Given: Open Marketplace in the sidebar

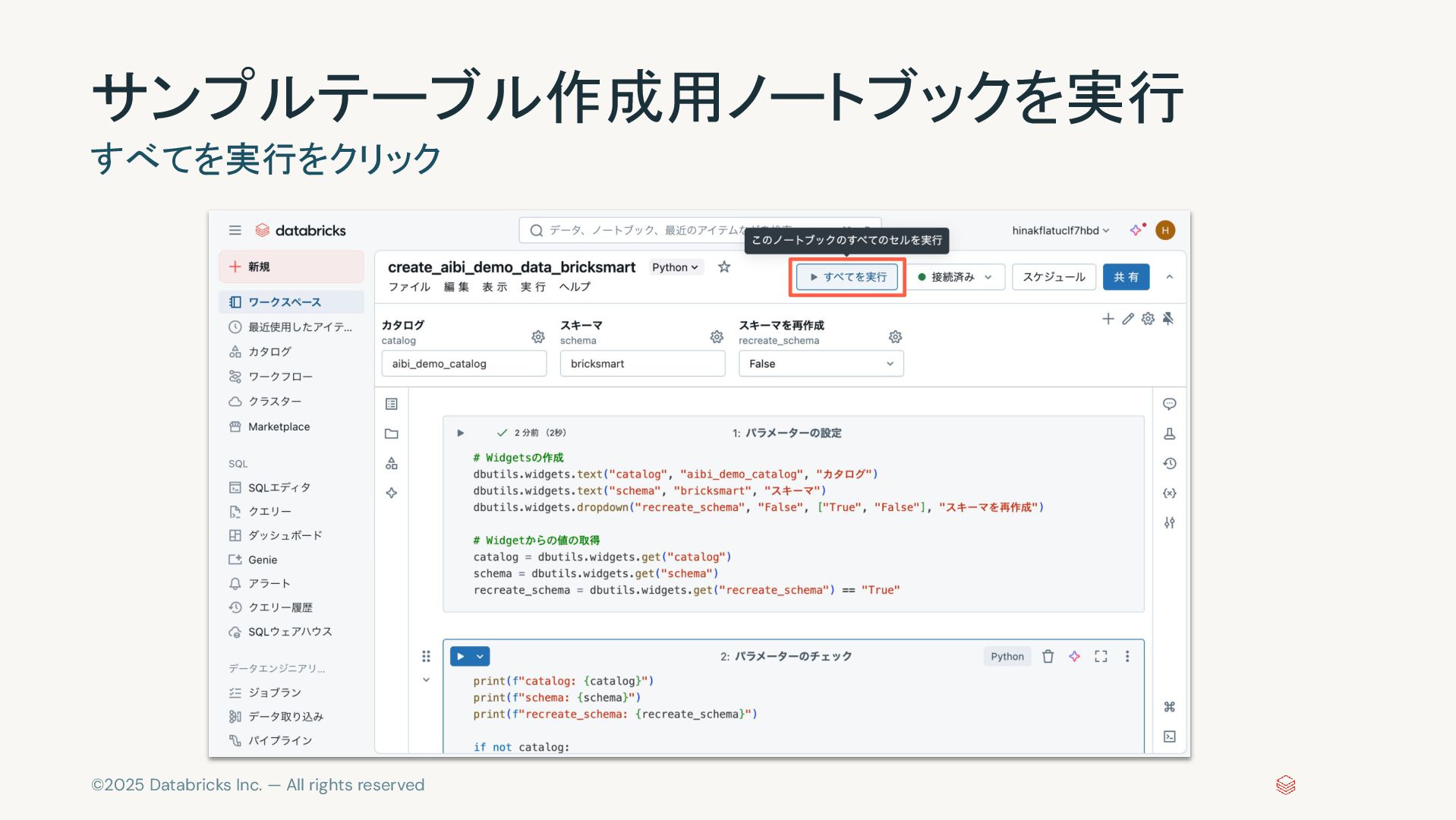Looking at the screenshot, I should [x=292, y=427].
